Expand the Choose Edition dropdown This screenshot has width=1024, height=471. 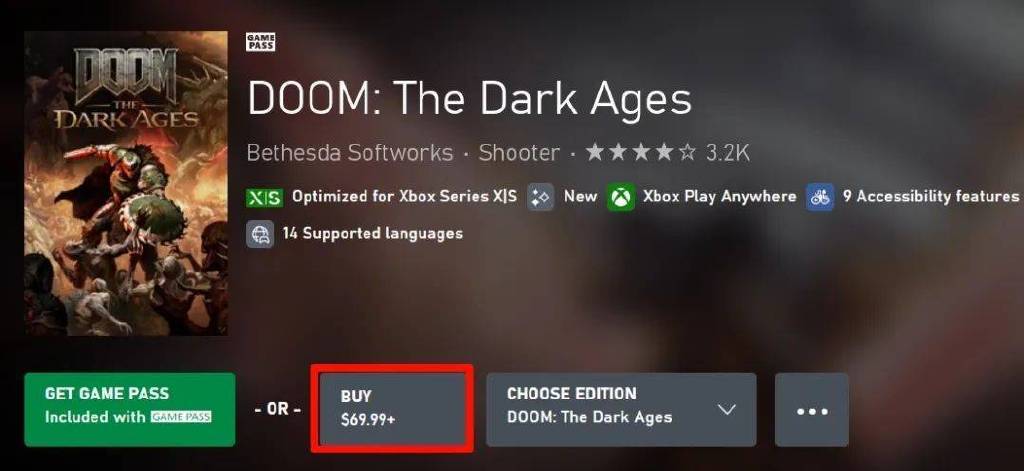click(x=620, y=410)
